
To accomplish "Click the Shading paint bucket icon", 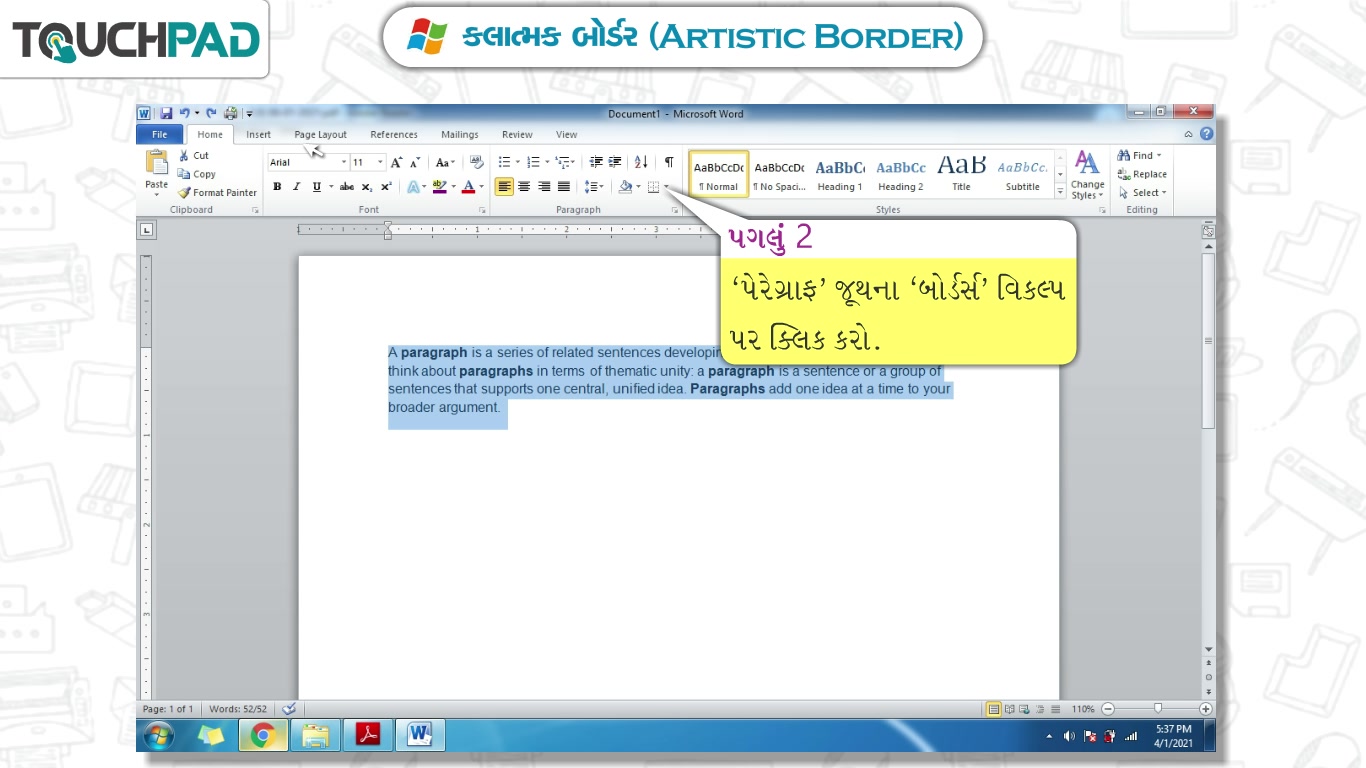I will click(x=625, y=187).
